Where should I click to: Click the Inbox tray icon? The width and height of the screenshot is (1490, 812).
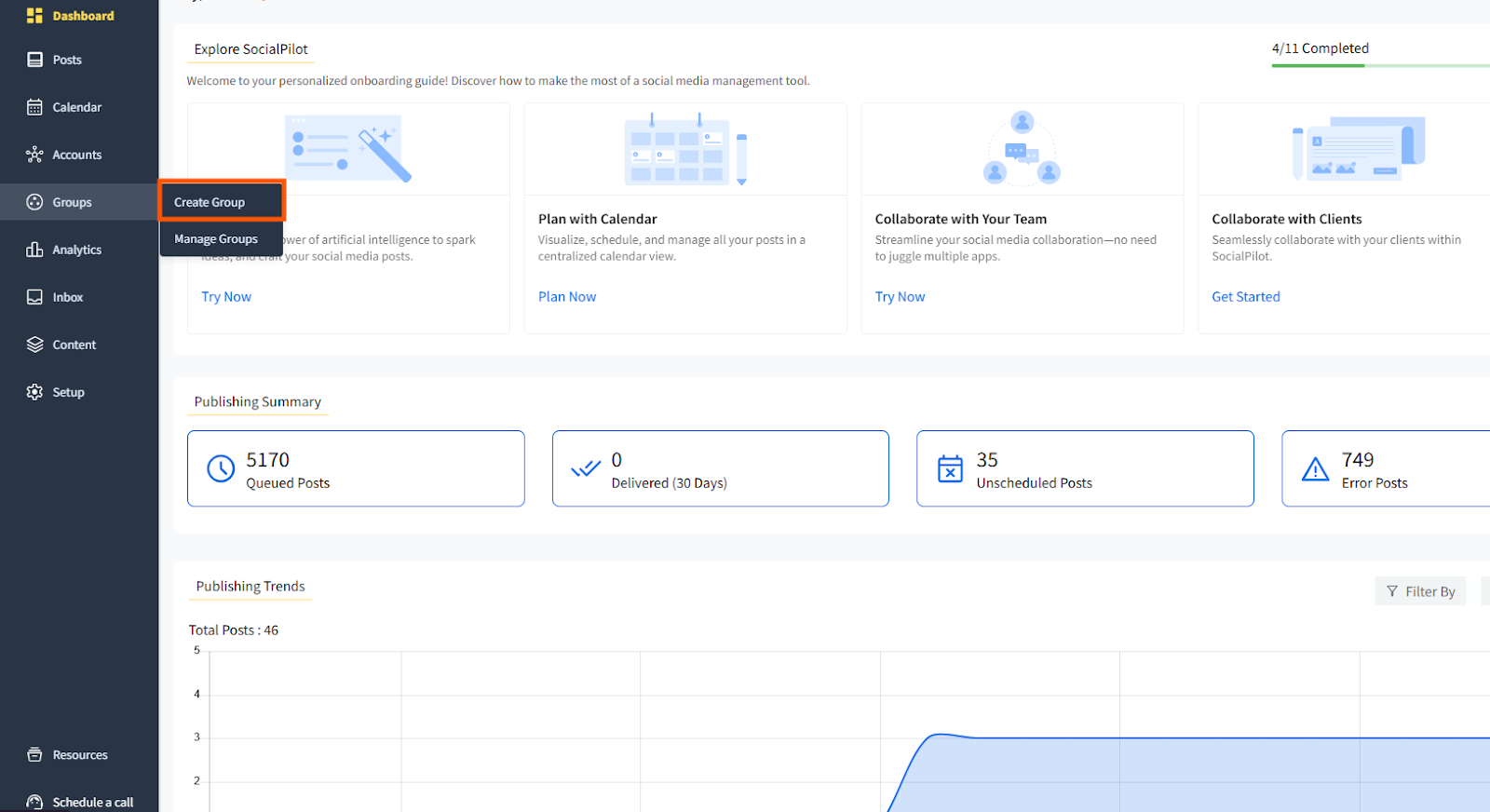tap(34, 297)
